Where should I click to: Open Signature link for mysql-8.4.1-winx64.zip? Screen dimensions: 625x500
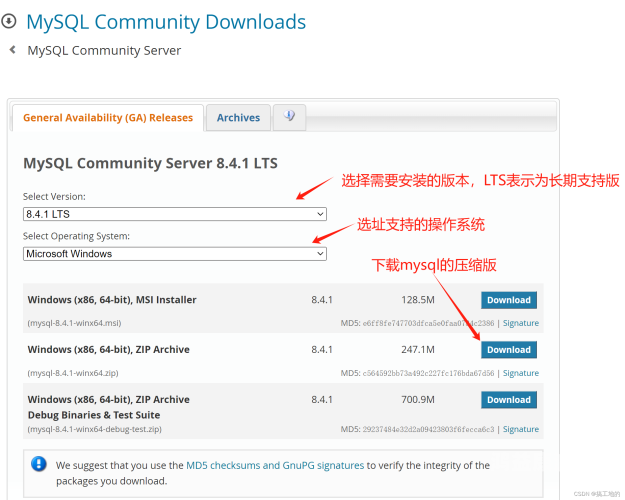pyautogui.click(x=521, y=373)
